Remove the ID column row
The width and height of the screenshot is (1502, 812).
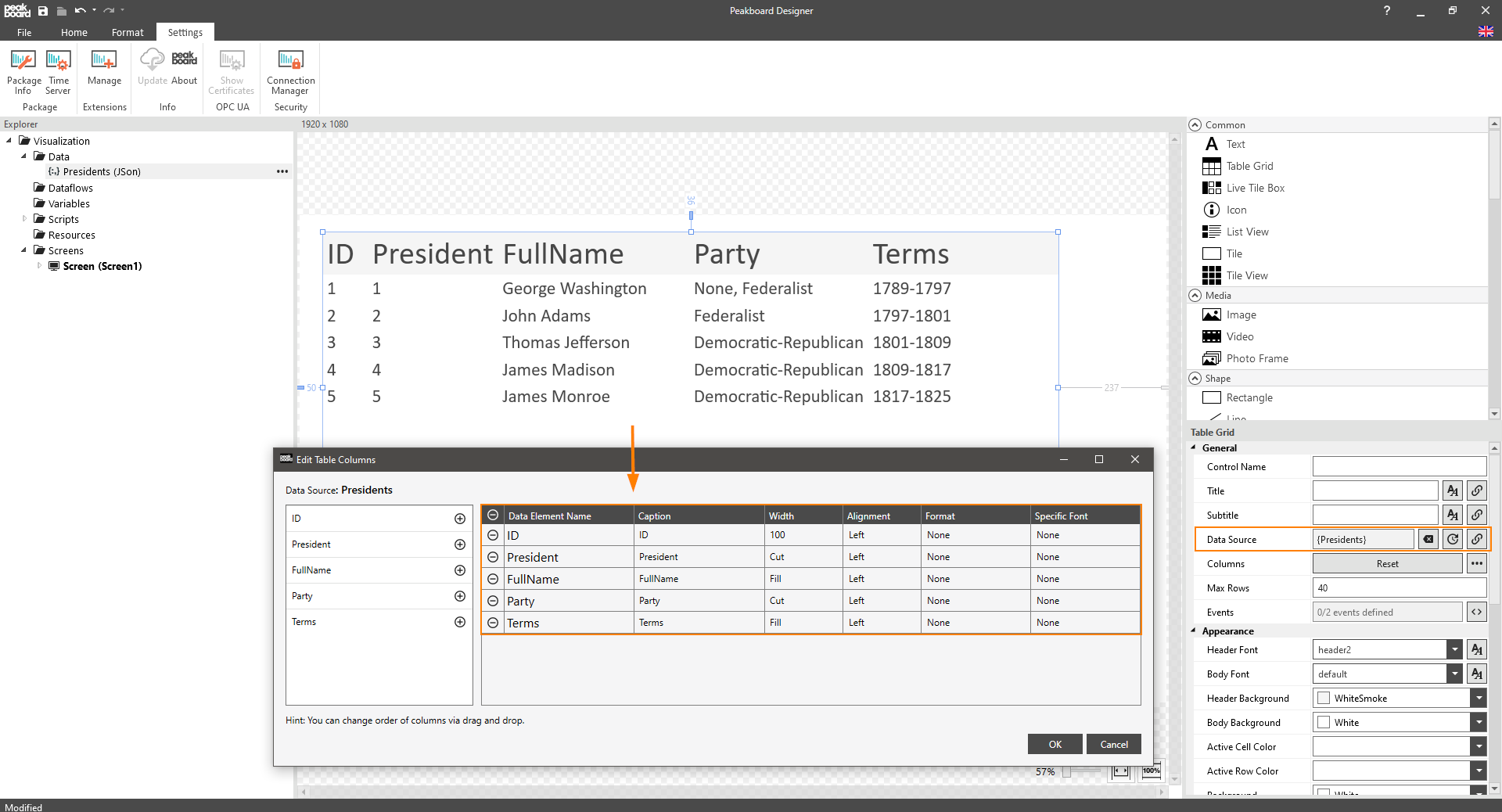pyautogui.click(x=493, y=535)
